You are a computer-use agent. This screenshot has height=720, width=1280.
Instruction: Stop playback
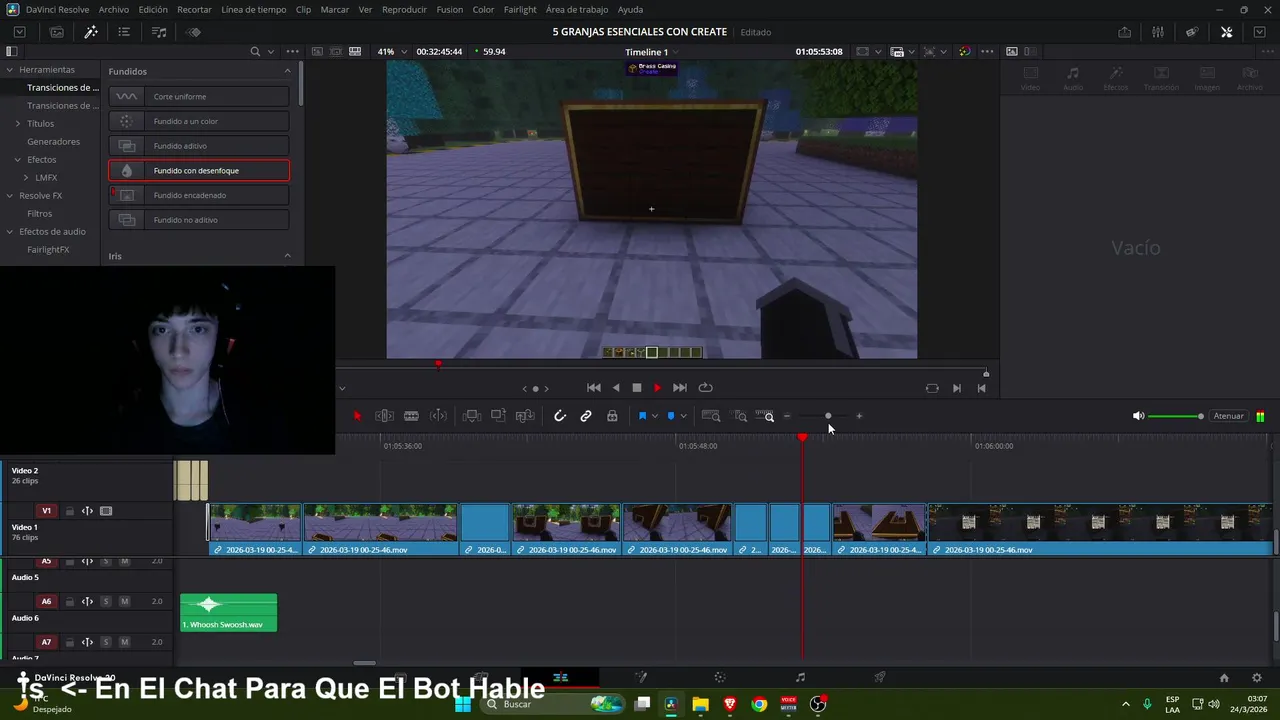point(636,388)
